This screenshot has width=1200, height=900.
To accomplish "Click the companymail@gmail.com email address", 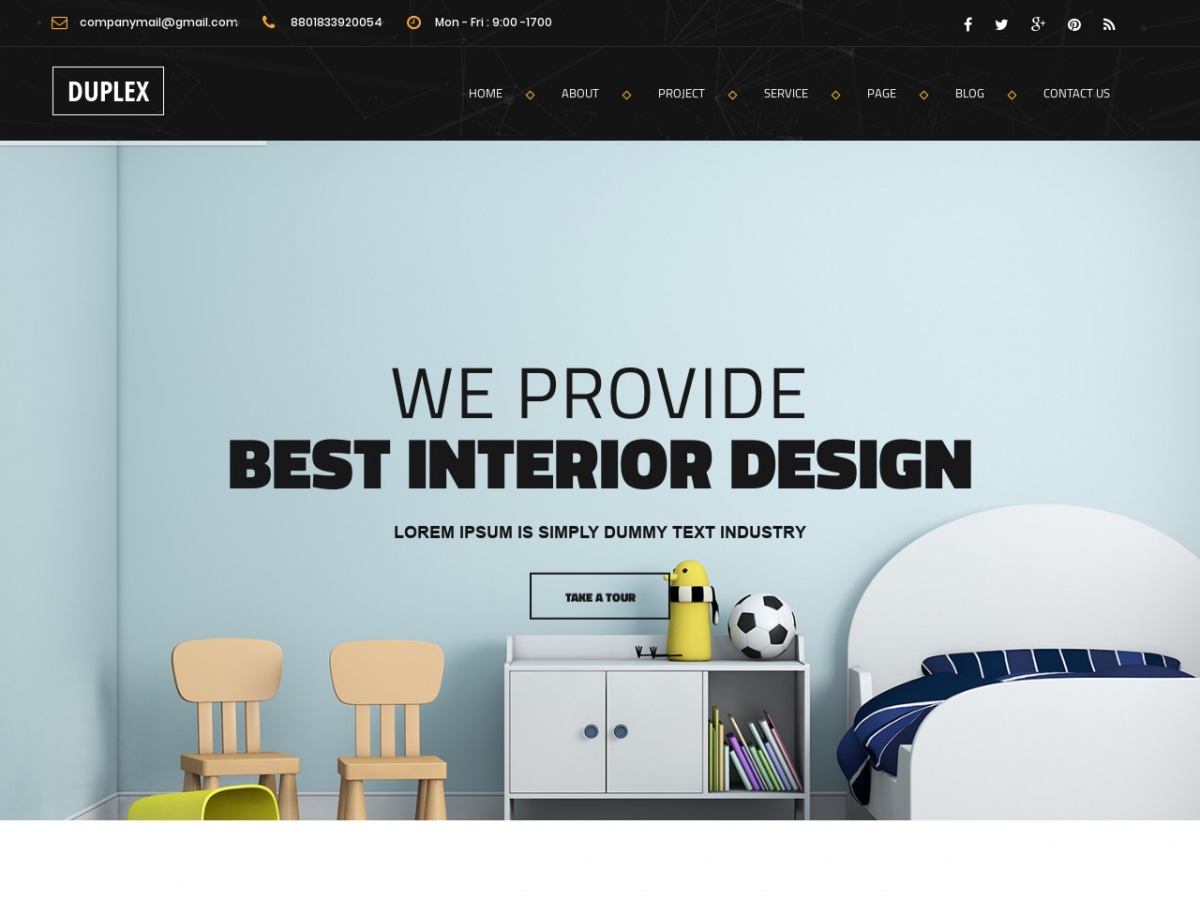I will (158, 22).
